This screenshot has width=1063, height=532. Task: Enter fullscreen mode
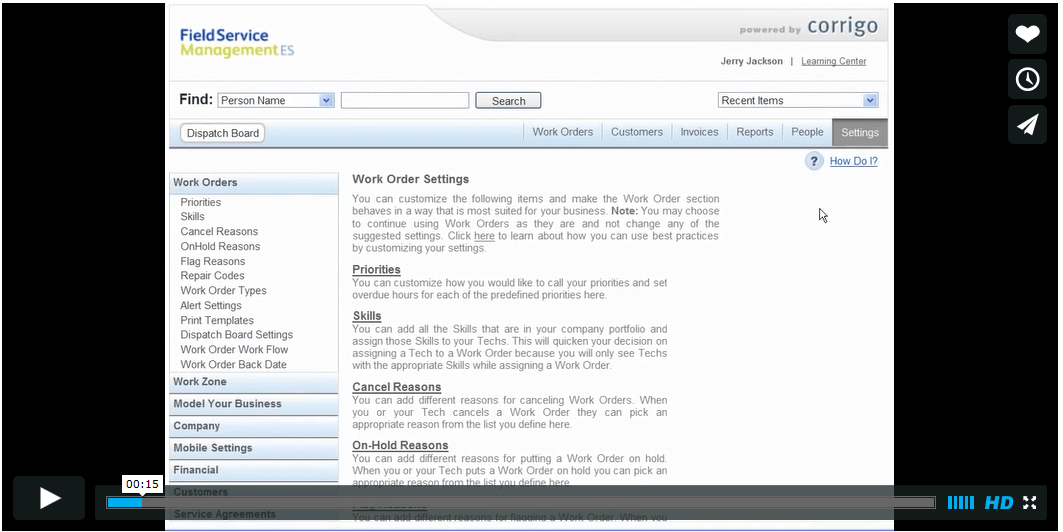click(x=1030, y=503)
